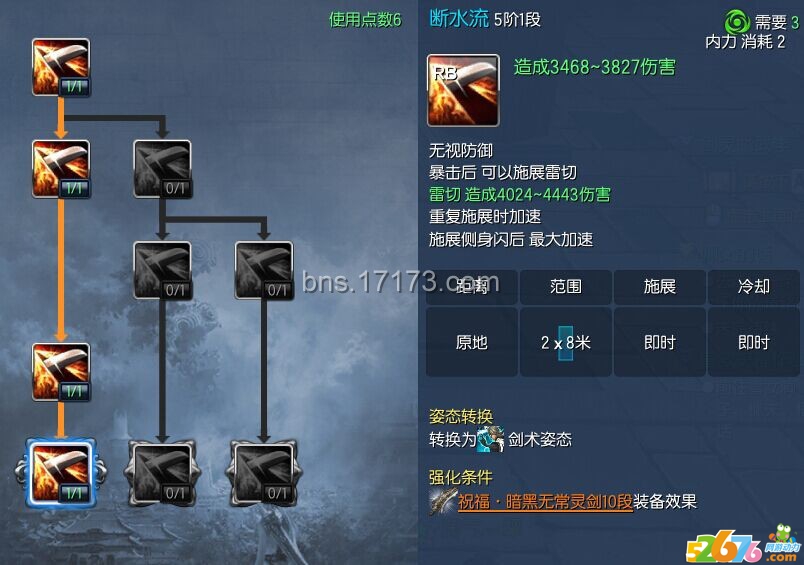Click the 施展 column header
Image resolution: width=804 pixels, height=565 pixels.
pos(660,286)
